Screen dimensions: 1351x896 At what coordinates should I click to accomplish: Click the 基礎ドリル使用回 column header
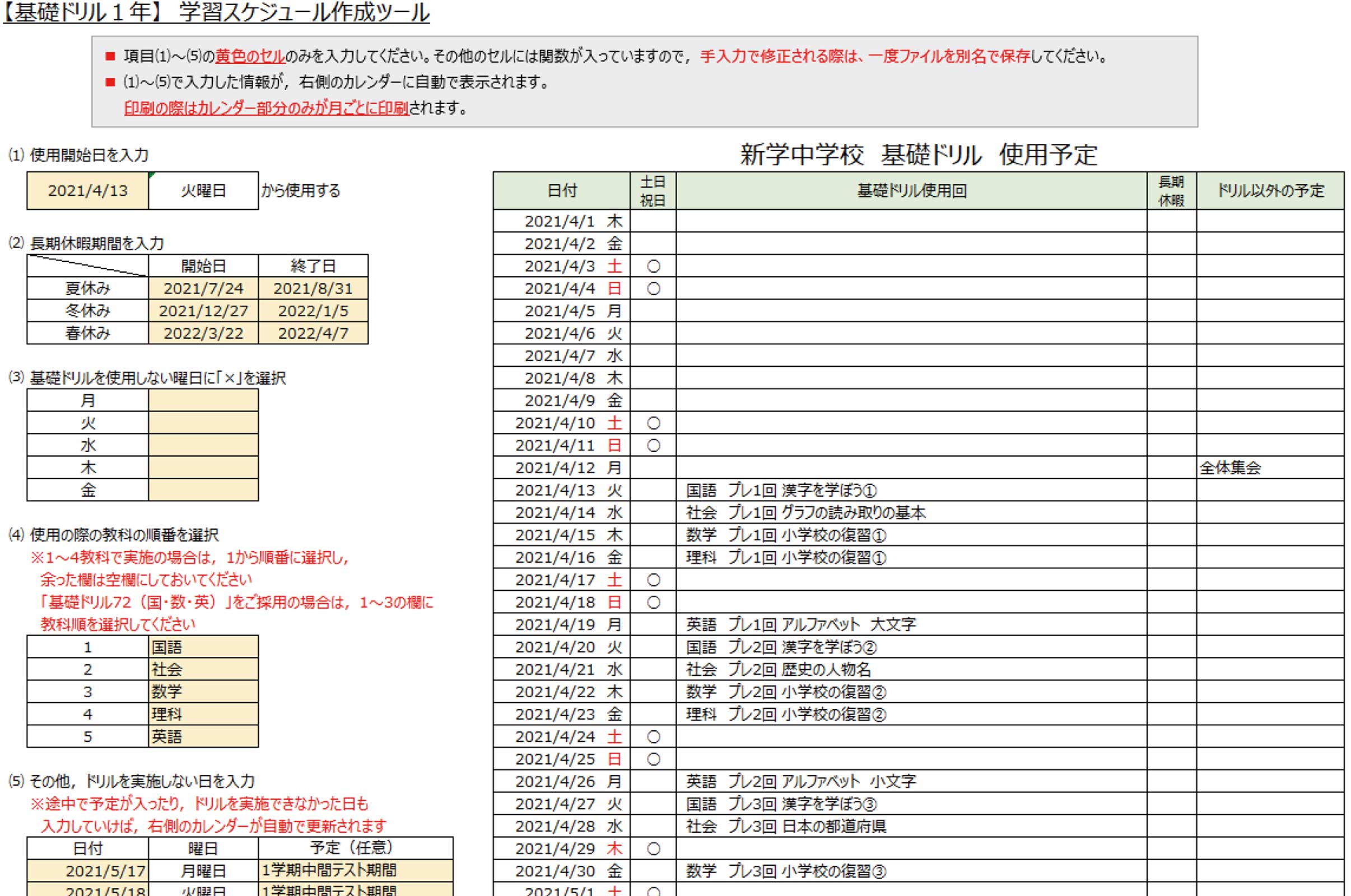911,190
